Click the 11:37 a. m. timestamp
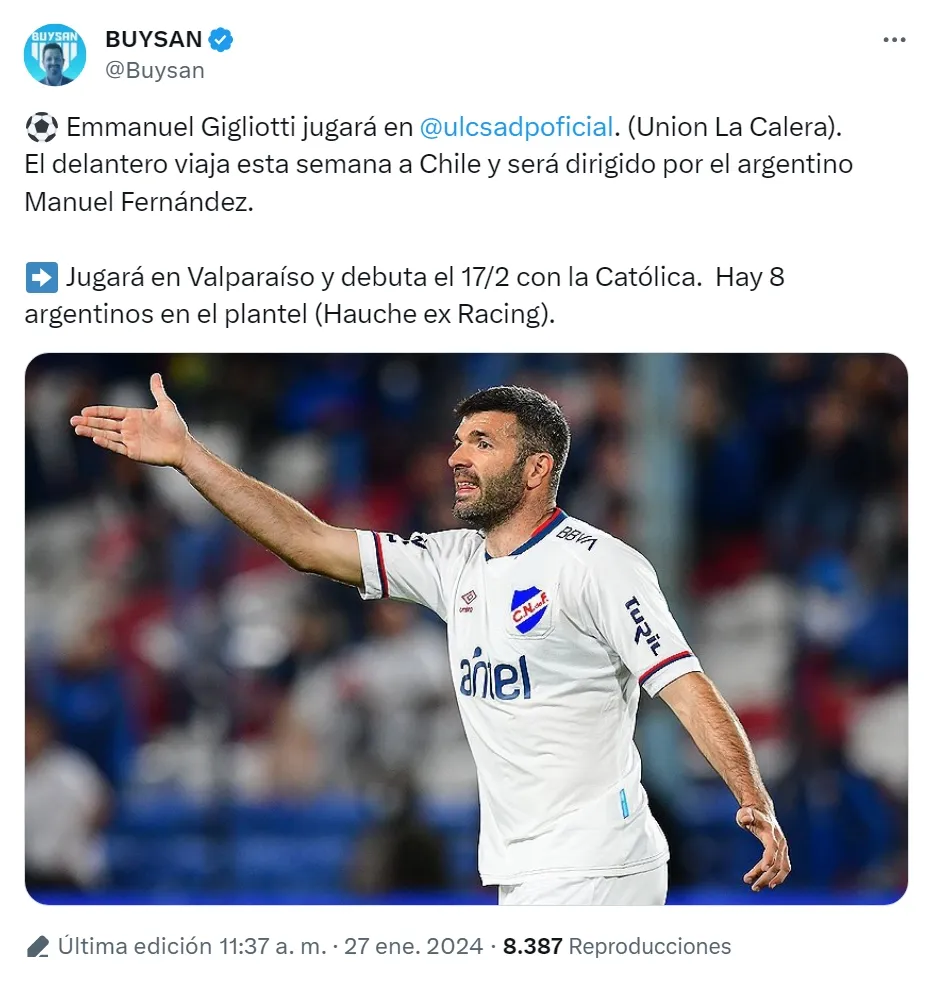Screen dimensions: 929x986 [x=272, y=946]
